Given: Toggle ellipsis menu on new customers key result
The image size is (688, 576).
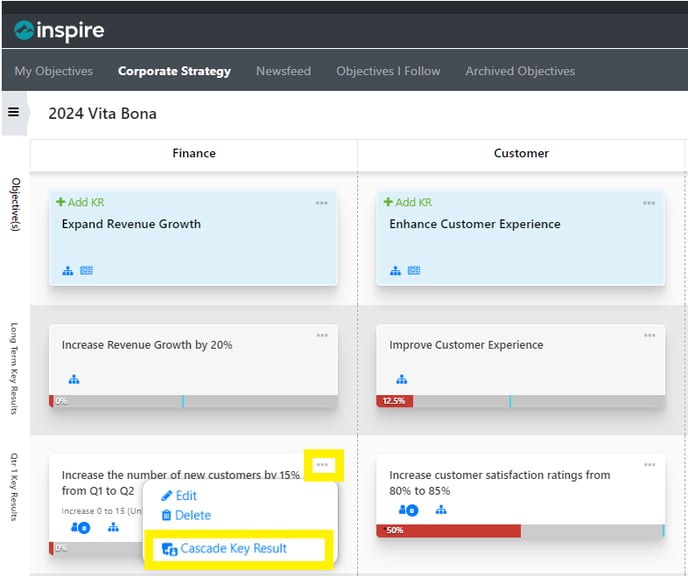Looking at the screenshot, I should [x=322, y=465].
